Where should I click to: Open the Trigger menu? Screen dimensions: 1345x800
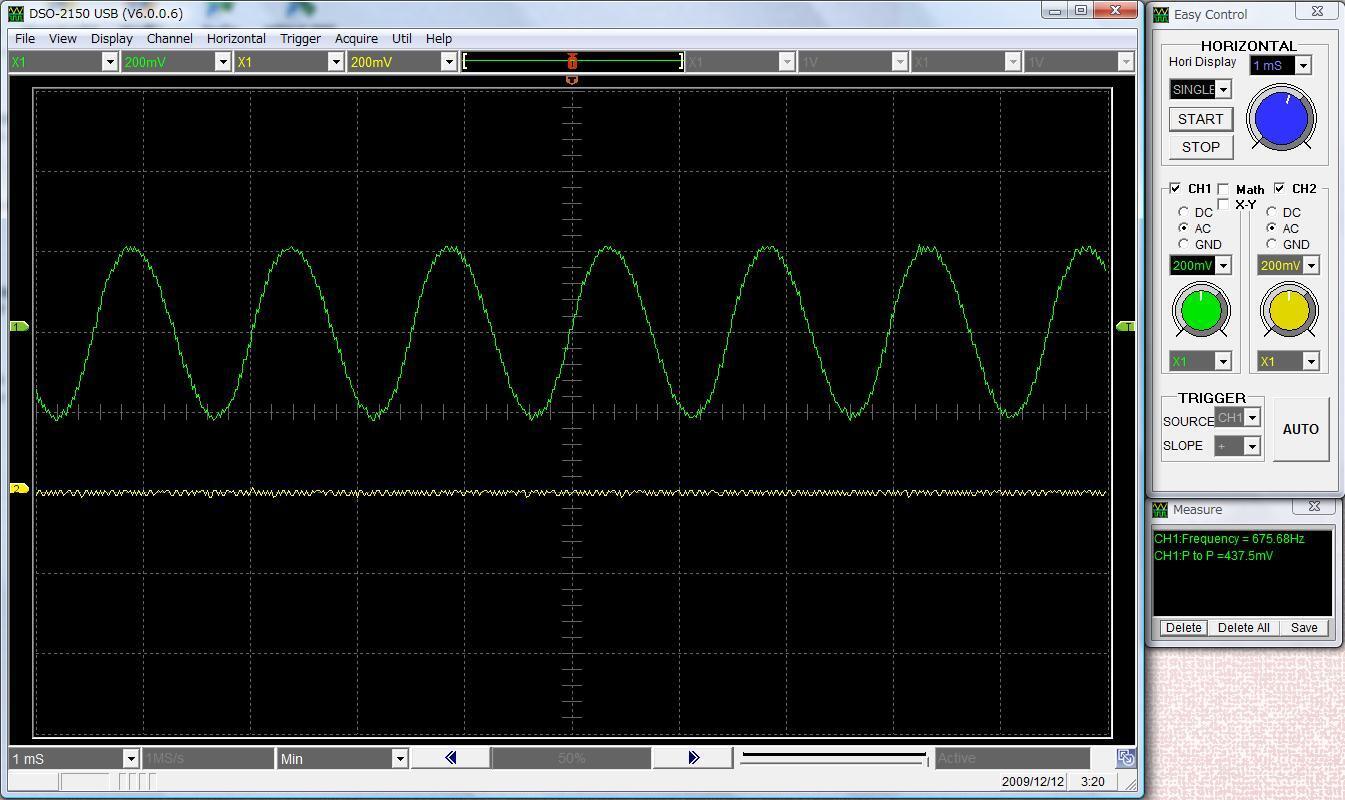[x=300, y=38]
